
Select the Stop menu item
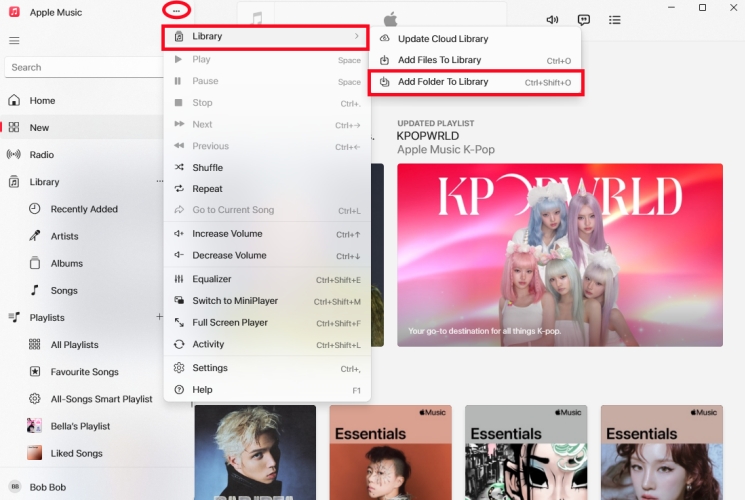(267, 103)
